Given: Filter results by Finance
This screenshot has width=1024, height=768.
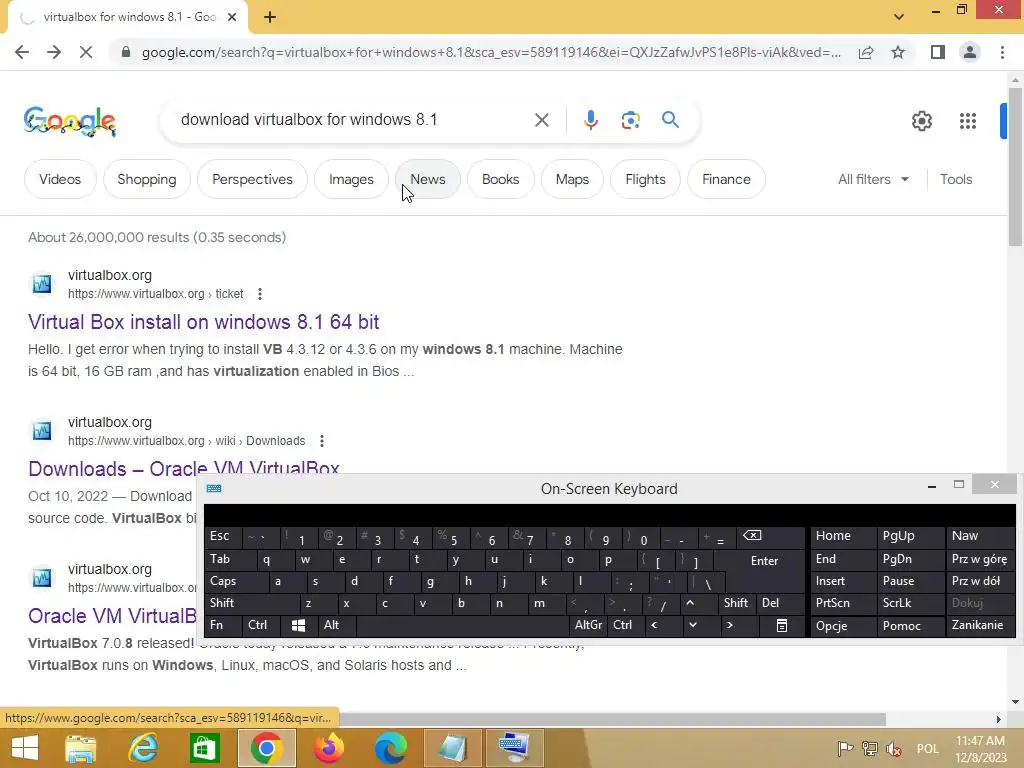Looking at the screenshot, I should pyautogui.click(x=726, y=179).
